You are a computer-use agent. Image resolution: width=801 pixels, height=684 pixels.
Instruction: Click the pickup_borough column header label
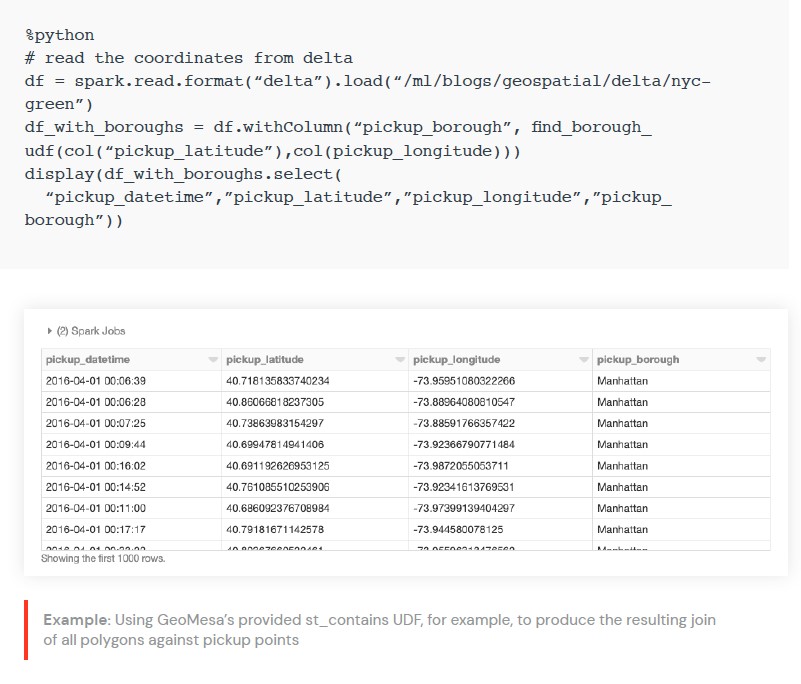point(638,360)
